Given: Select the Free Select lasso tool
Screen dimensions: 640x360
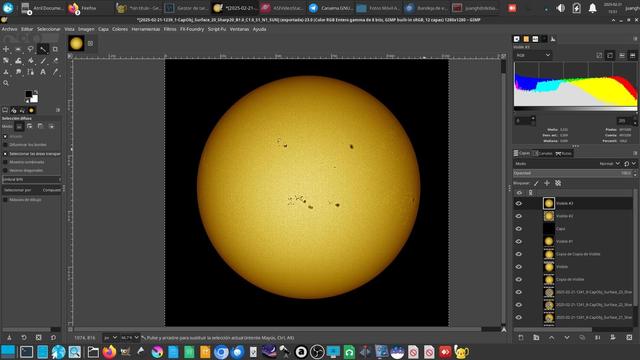Looking at the screenshot, I should [x=30, y=49].
